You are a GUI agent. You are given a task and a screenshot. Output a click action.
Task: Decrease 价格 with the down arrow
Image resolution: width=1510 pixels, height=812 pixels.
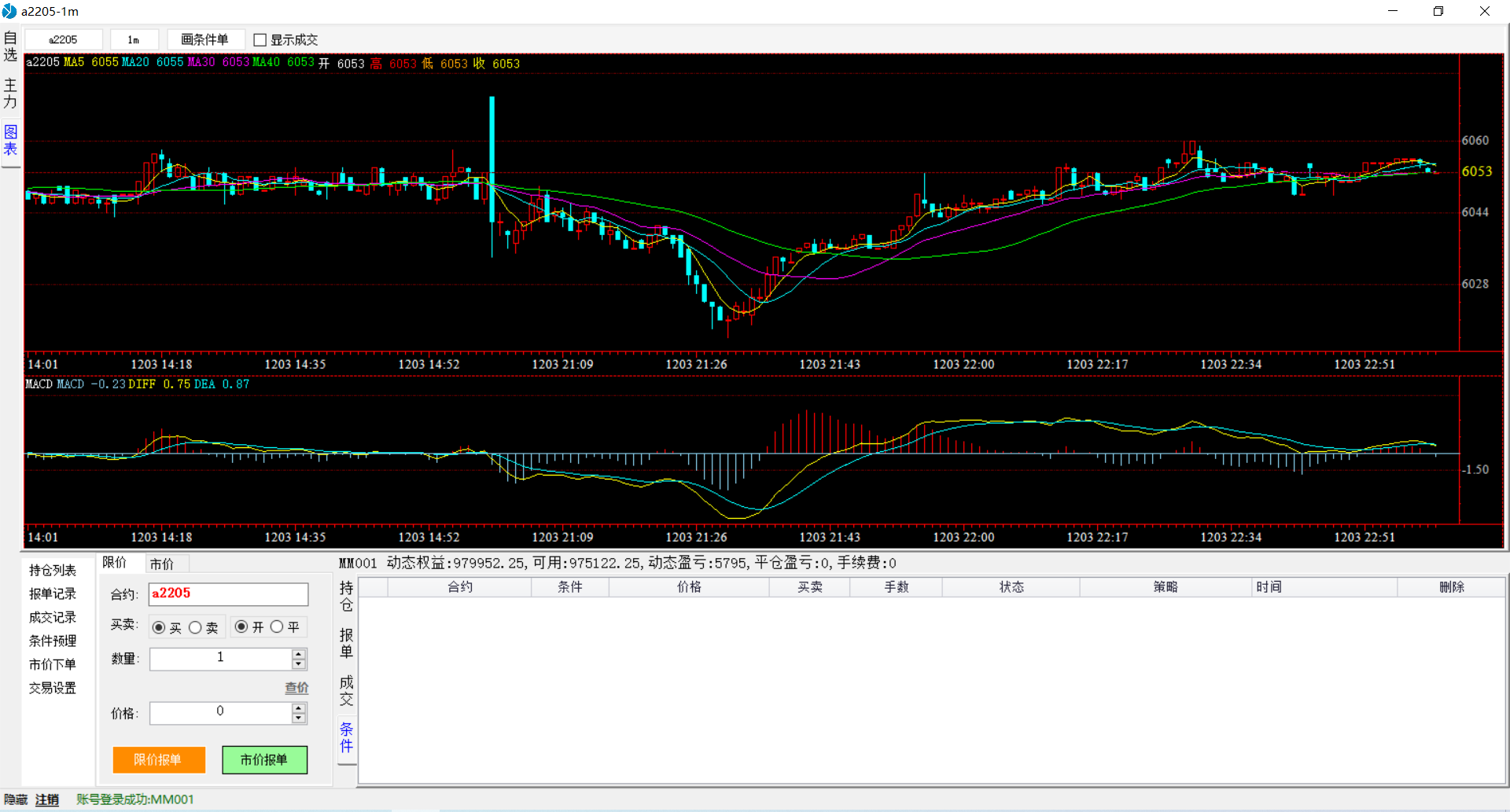[x=298, y=718]
